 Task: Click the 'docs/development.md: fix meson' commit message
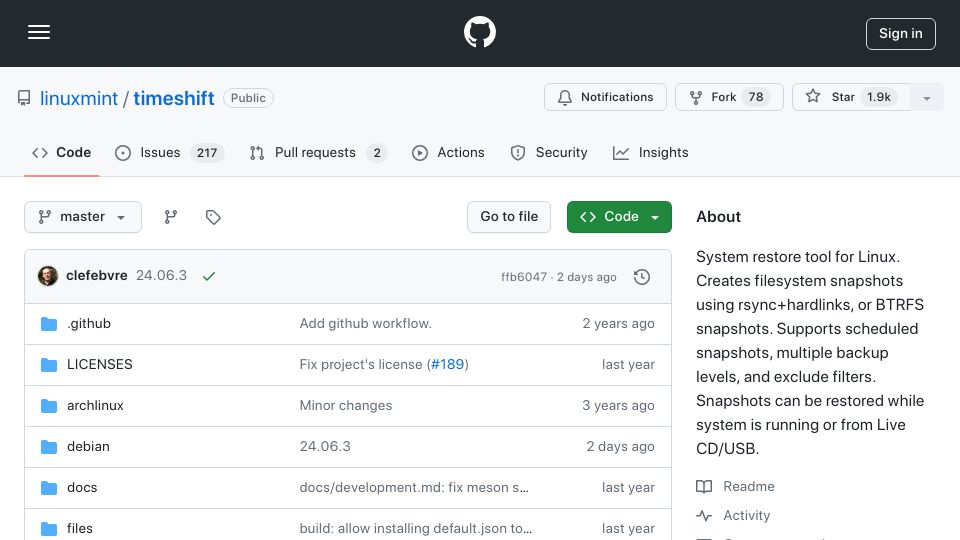pyautogui.click(x=414, y=487)
